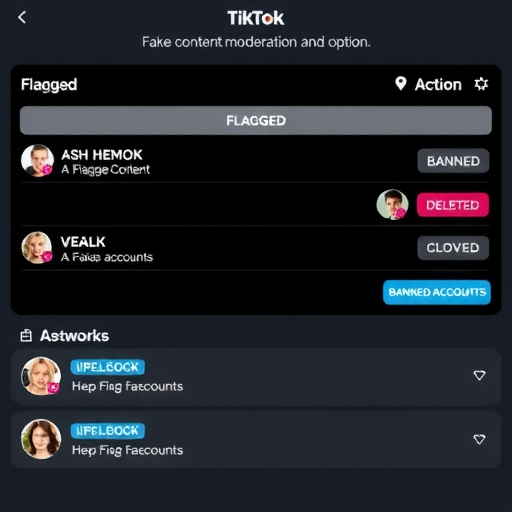
Task: Click the pink badge on VEALK's avatar
Action: (47, 257)
